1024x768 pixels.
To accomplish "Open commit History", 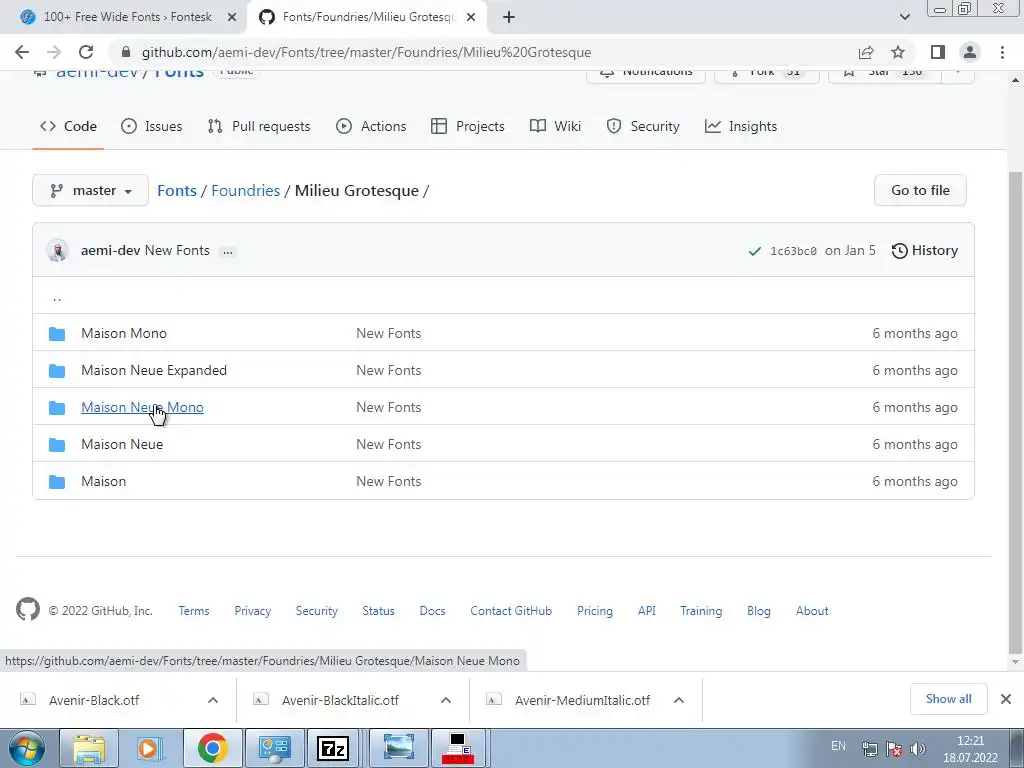I will click(x=925, y=250).
